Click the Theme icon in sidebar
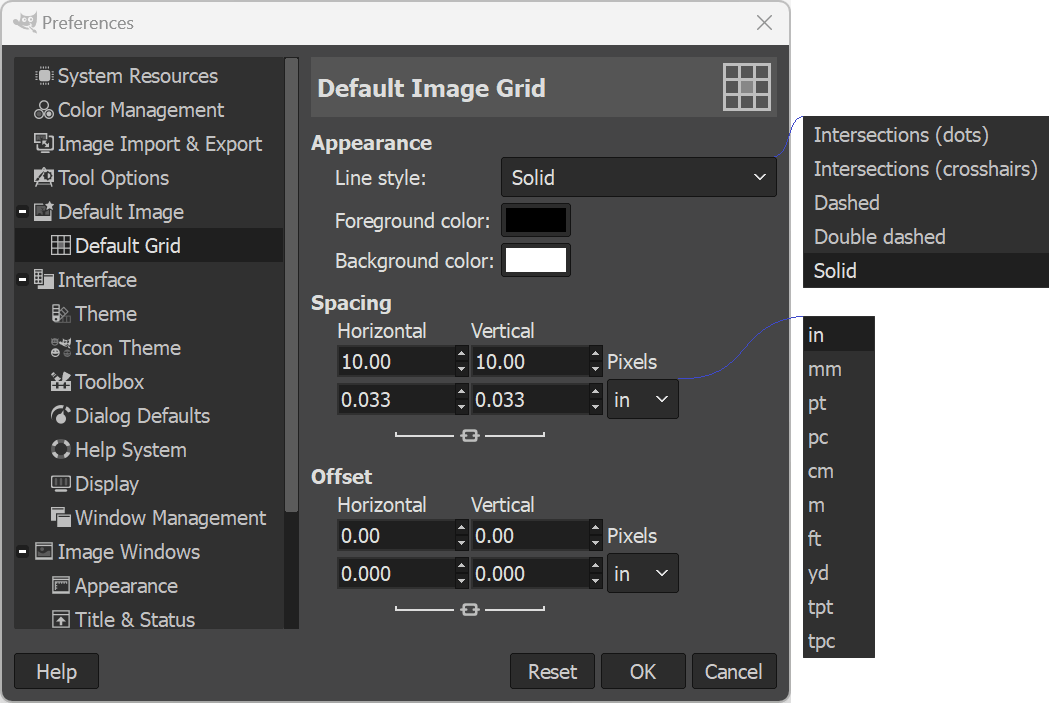This screenshot has height=703, width=1049. click(x=60, y=314)
